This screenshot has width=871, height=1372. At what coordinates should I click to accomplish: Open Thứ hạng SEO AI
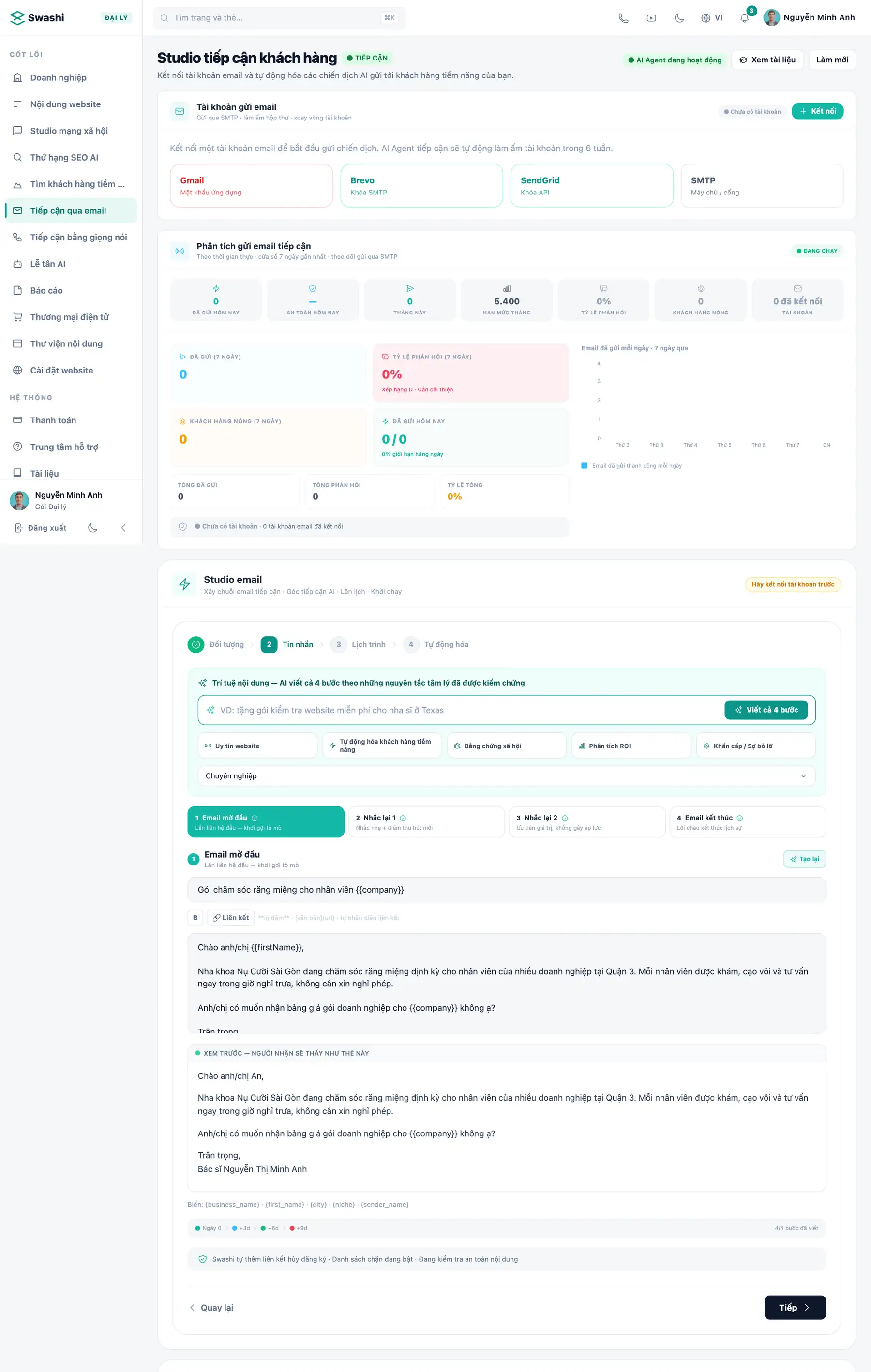point(71,157)
